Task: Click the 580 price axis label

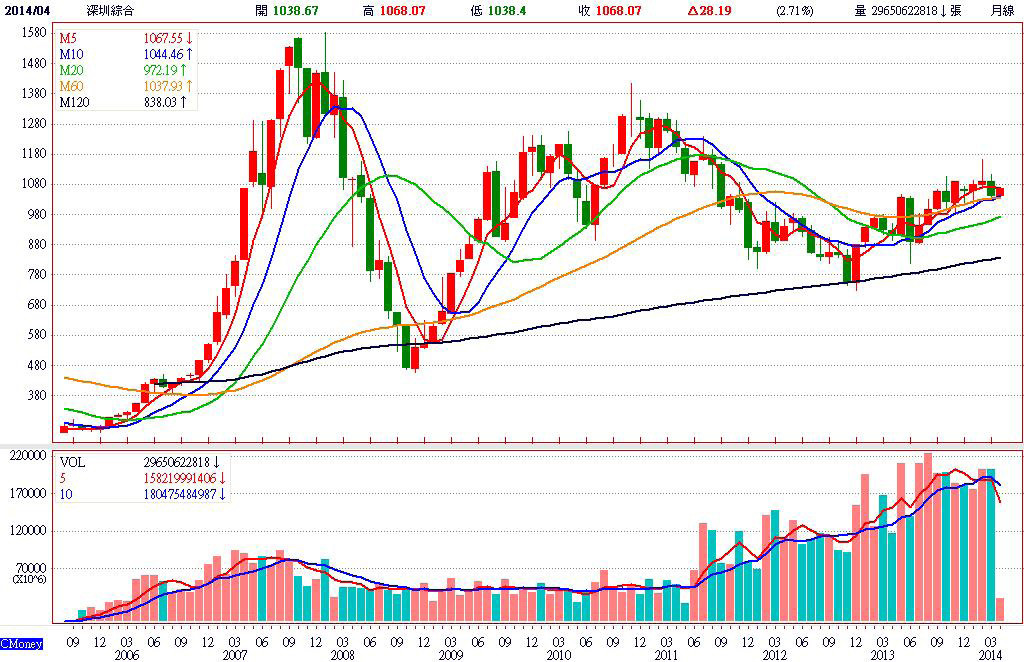Action: point(37,335)
